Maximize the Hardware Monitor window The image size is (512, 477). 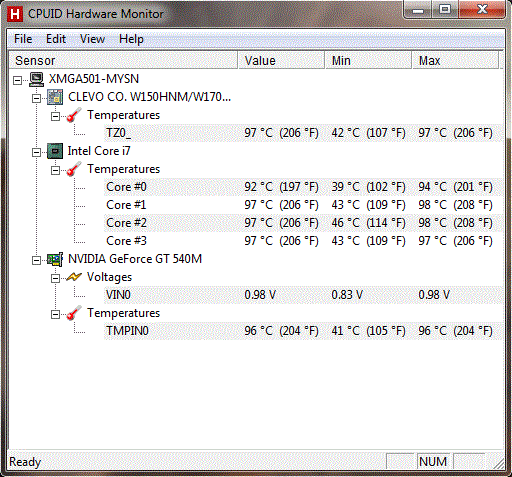tap(445, 9)
